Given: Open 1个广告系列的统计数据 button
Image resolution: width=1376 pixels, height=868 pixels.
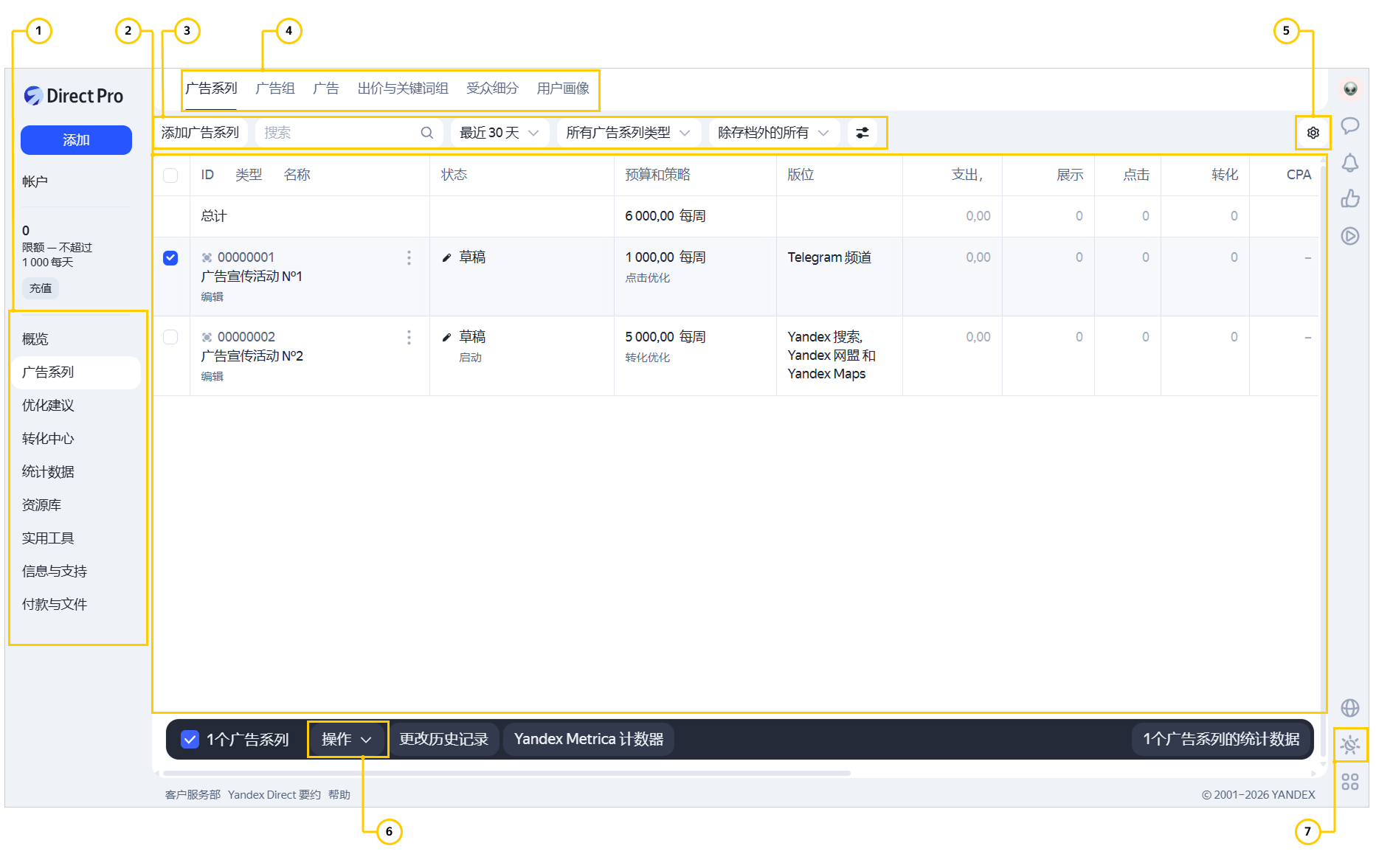Looking at the screenshot, I should pos(1221,739).
